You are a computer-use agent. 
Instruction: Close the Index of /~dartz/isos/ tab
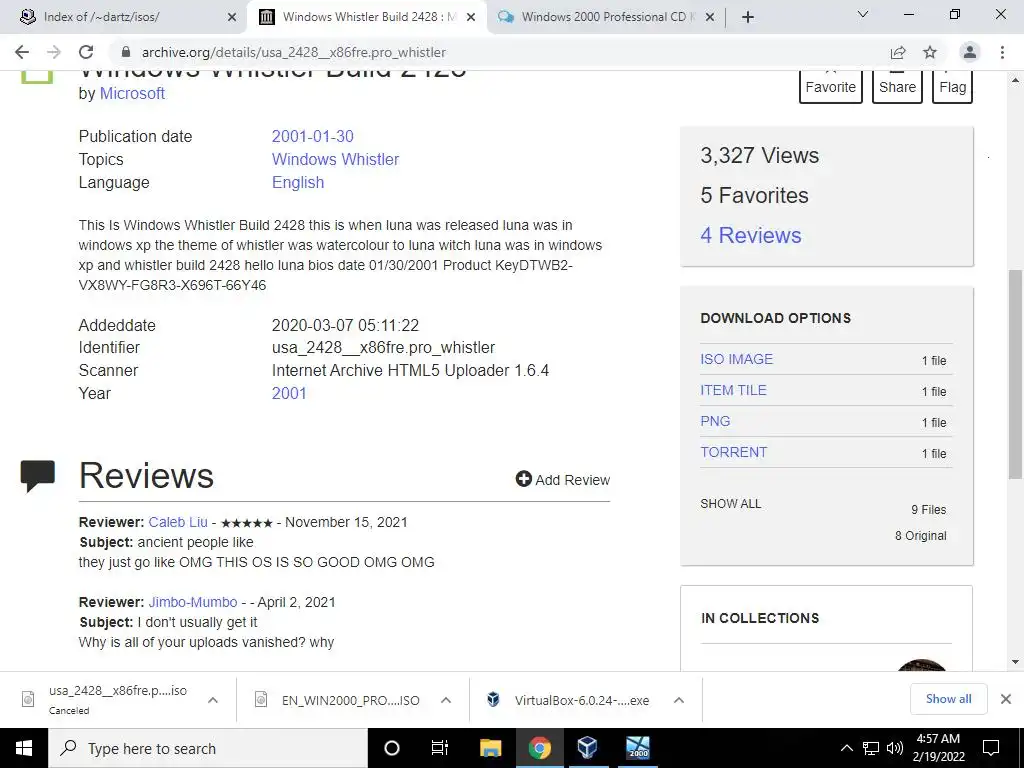(232, 17)
